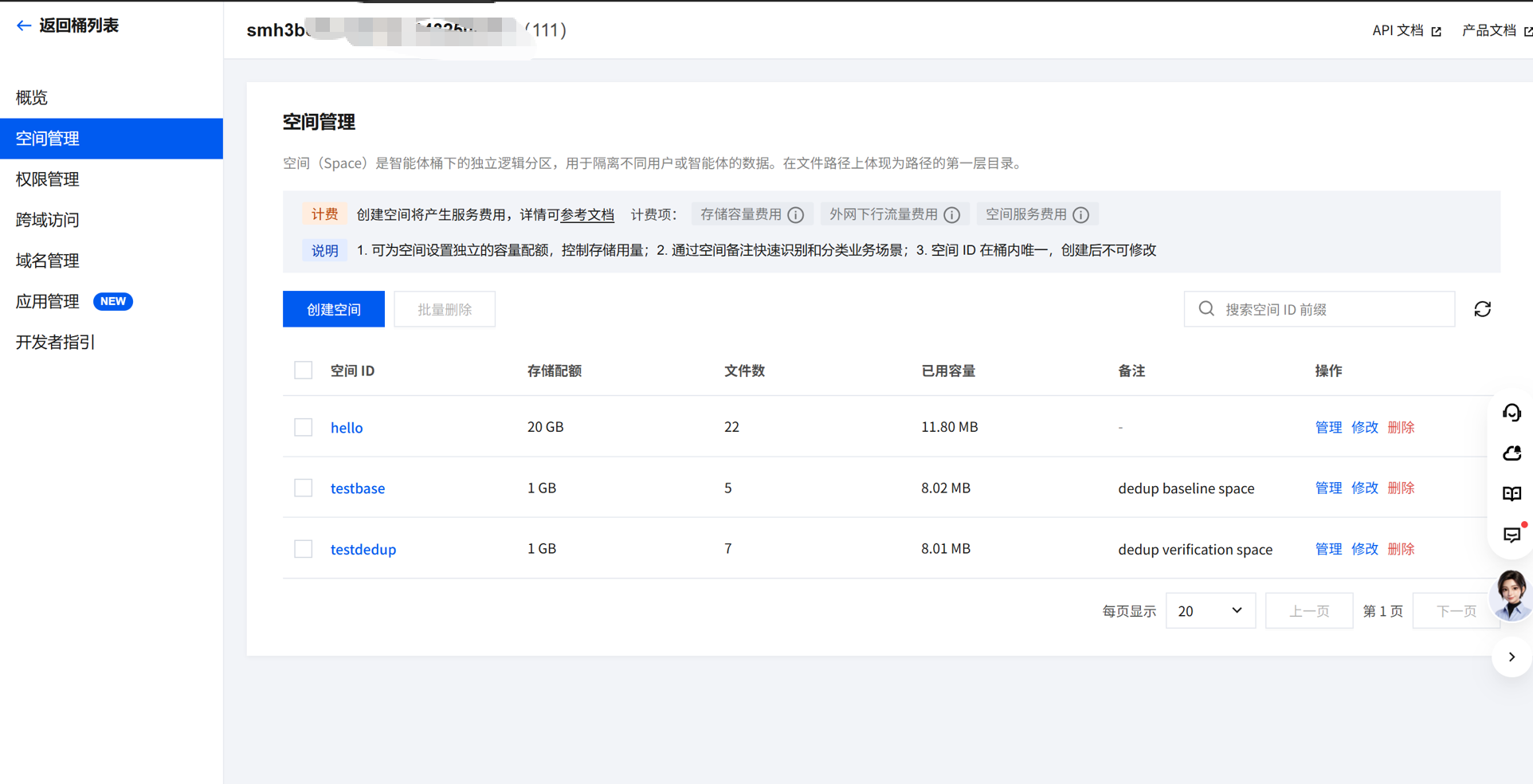Click 修改 for testbase row
Image resolution: width=1533 pixels, height=784 pixels.
tap(1365, 488)
